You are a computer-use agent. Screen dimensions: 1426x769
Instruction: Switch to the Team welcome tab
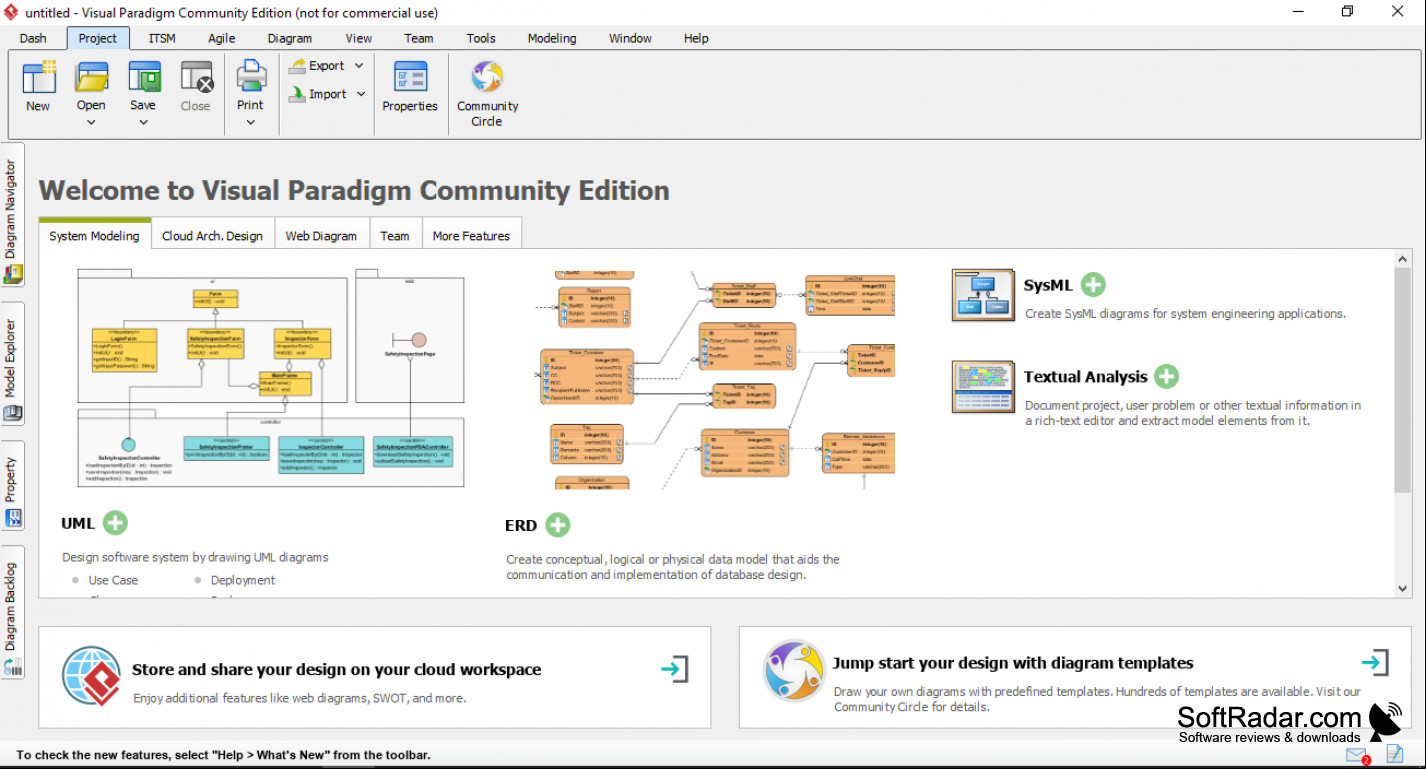coord(395,236)
